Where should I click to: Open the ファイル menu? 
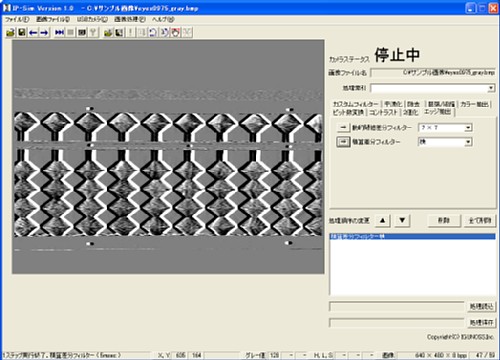point(17,19)
